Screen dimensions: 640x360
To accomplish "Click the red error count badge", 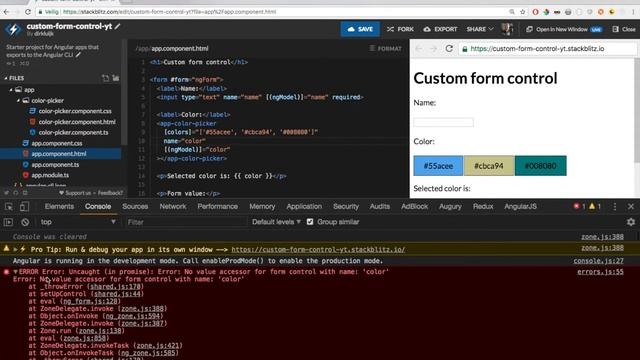I will 580,207.
